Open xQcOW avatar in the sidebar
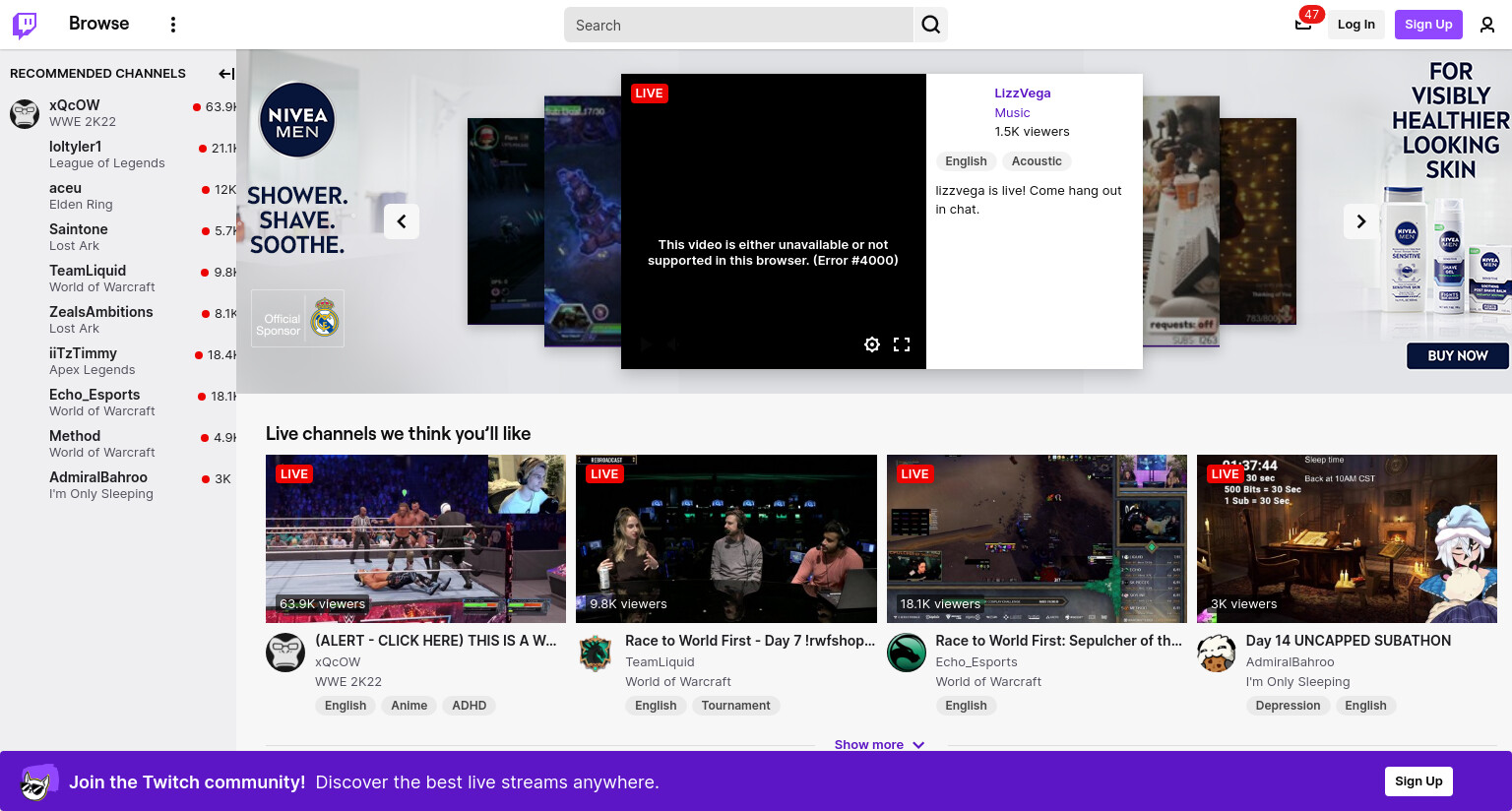The width and height of the screenshot is (1512, 811). (25, 113)
